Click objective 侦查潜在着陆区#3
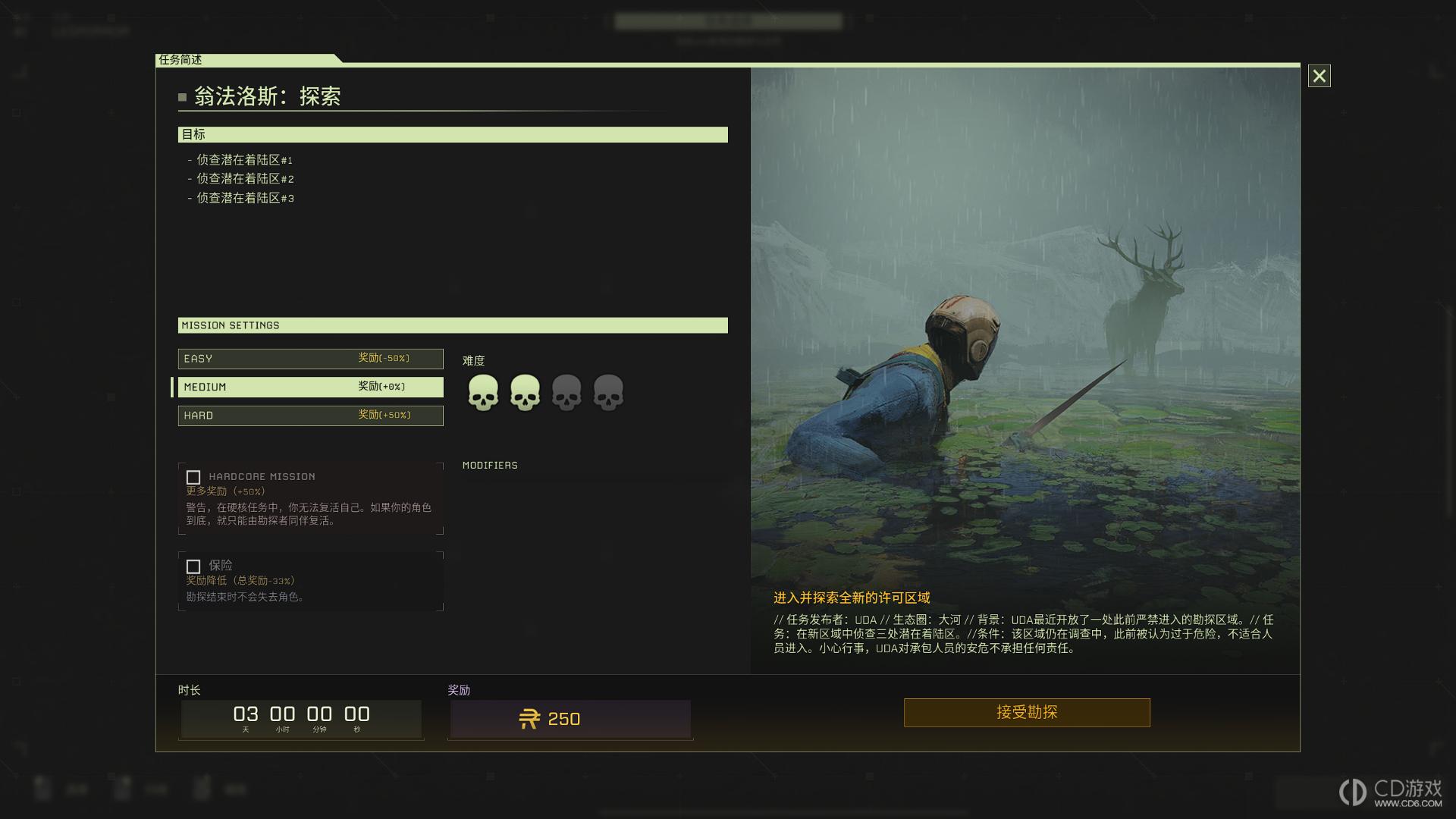Screen dimensions: 1456x819 click(x=245, y=198)
